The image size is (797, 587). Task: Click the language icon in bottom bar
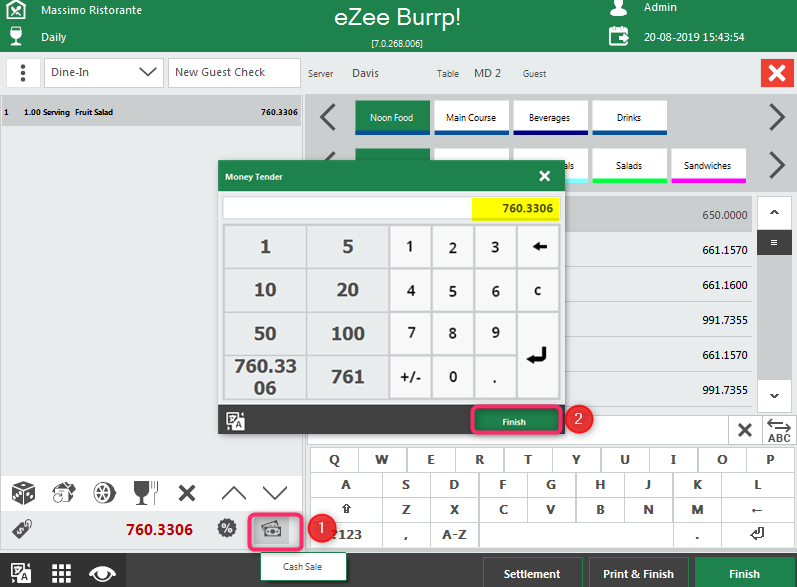pyautogui.click(x=21, y=573)
